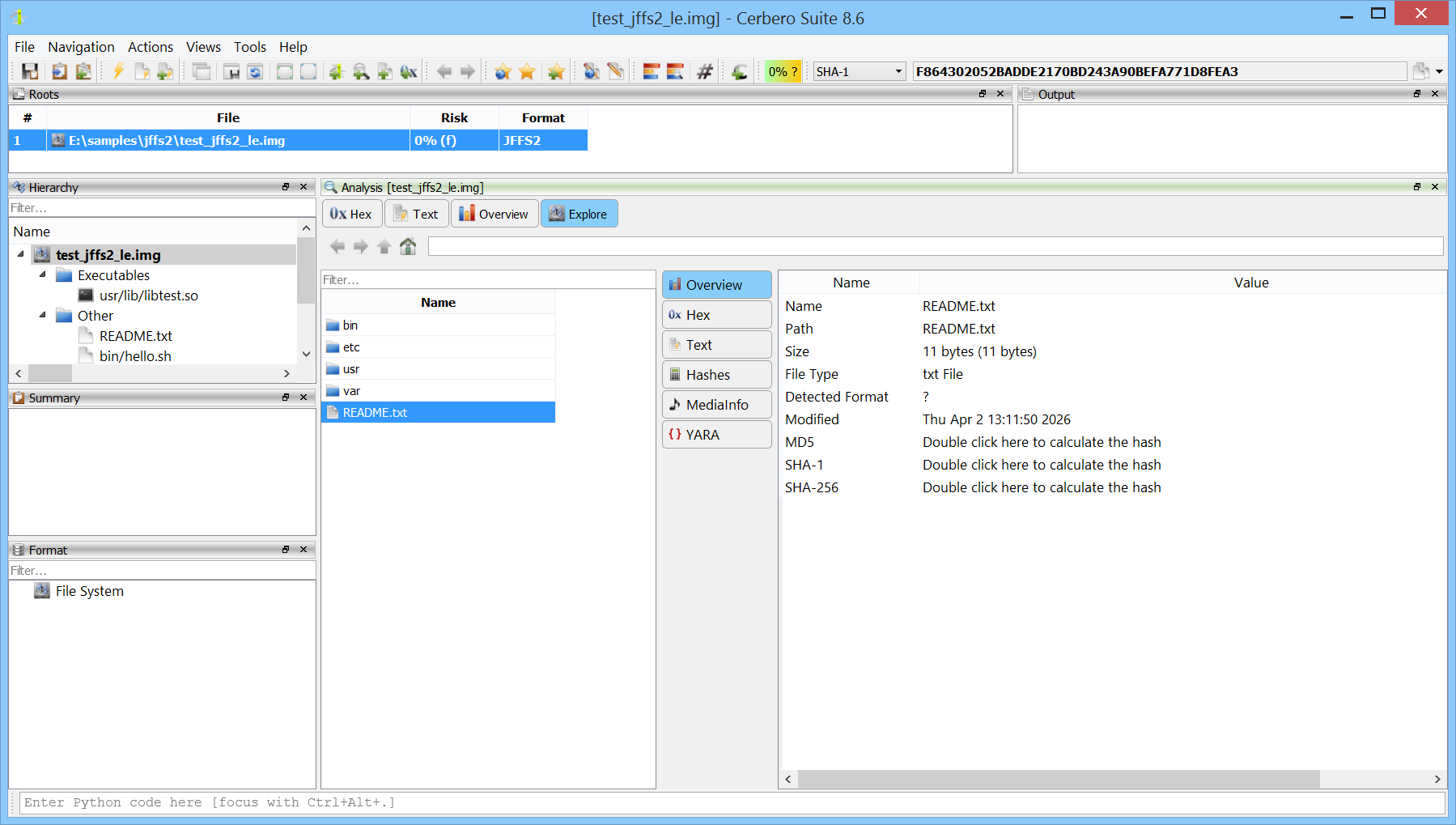
Task: Click the MediaInfo button
Action: coord(716,405)
